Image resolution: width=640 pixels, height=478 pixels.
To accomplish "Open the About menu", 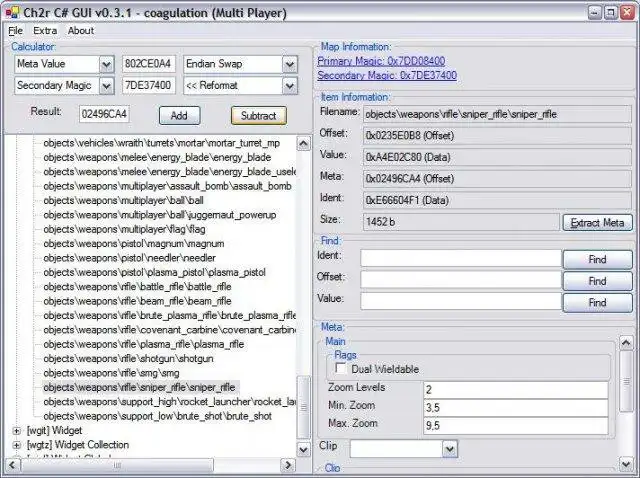I will coord(81,31).
